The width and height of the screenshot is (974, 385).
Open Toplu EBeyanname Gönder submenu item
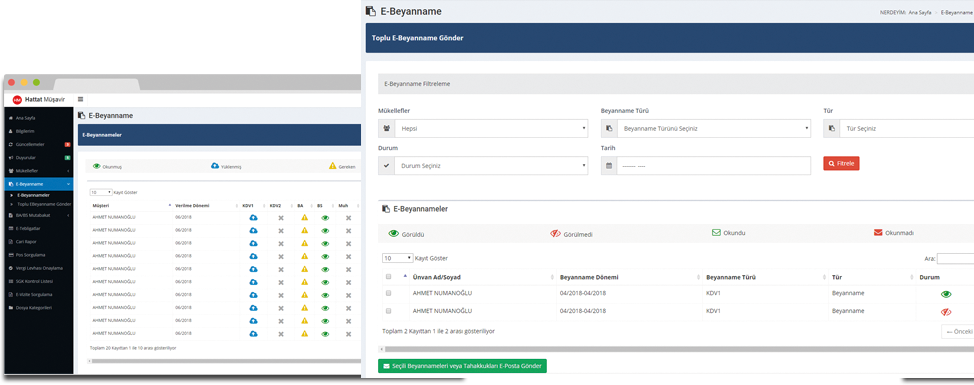point(44,203)
